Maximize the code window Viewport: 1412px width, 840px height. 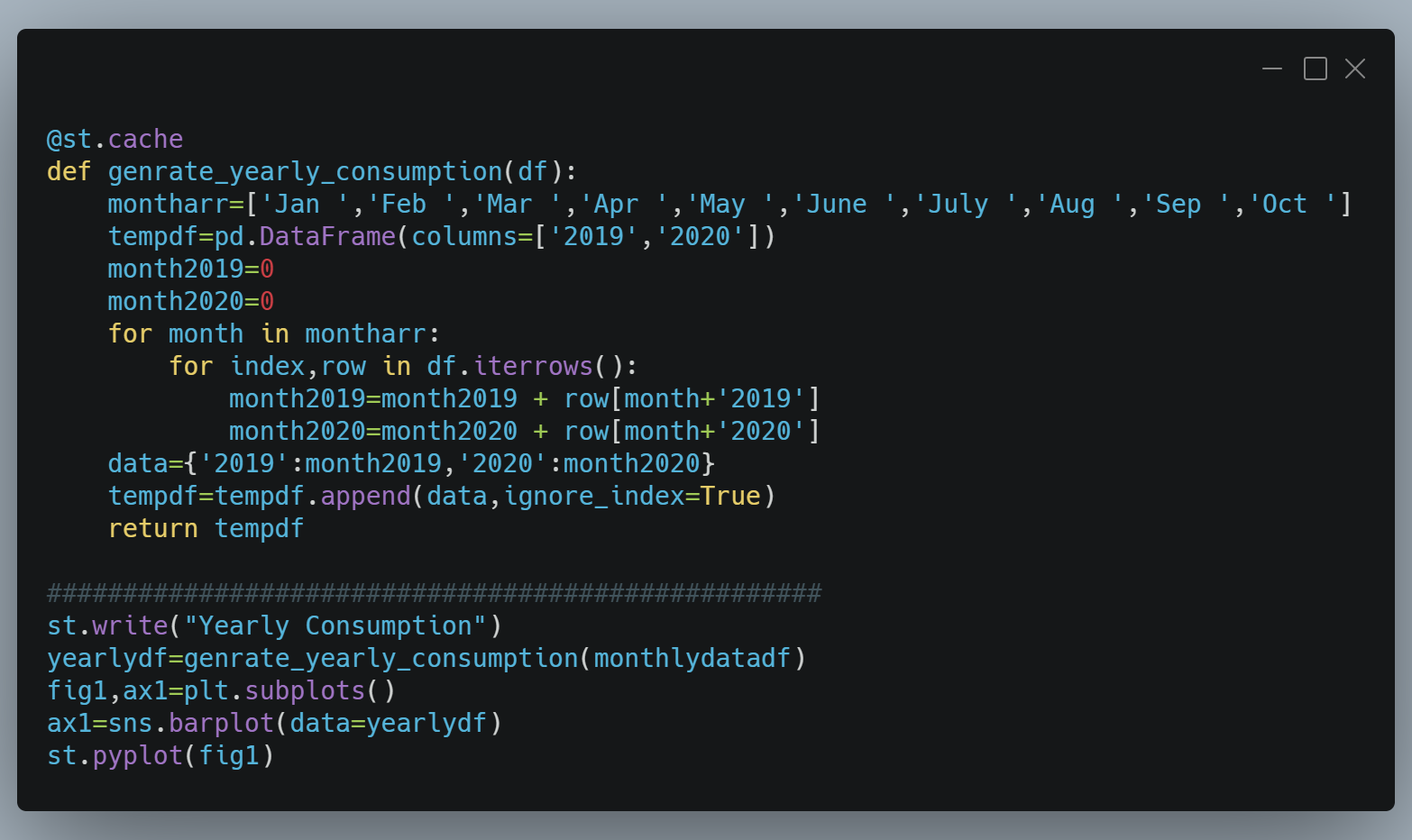[x=1316, y=68]
